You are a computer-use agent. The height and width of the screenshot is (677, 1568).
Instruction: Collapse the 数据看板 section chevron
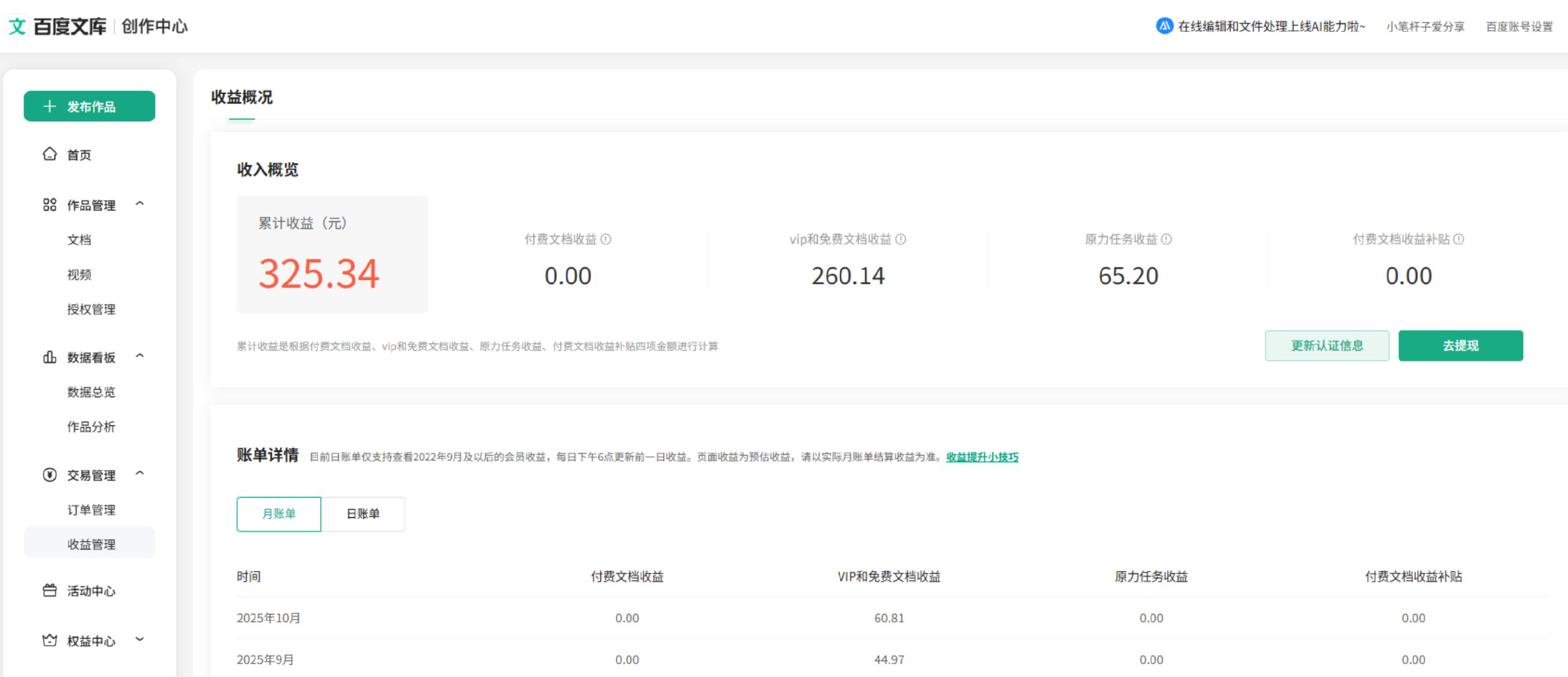click(140, 356)
